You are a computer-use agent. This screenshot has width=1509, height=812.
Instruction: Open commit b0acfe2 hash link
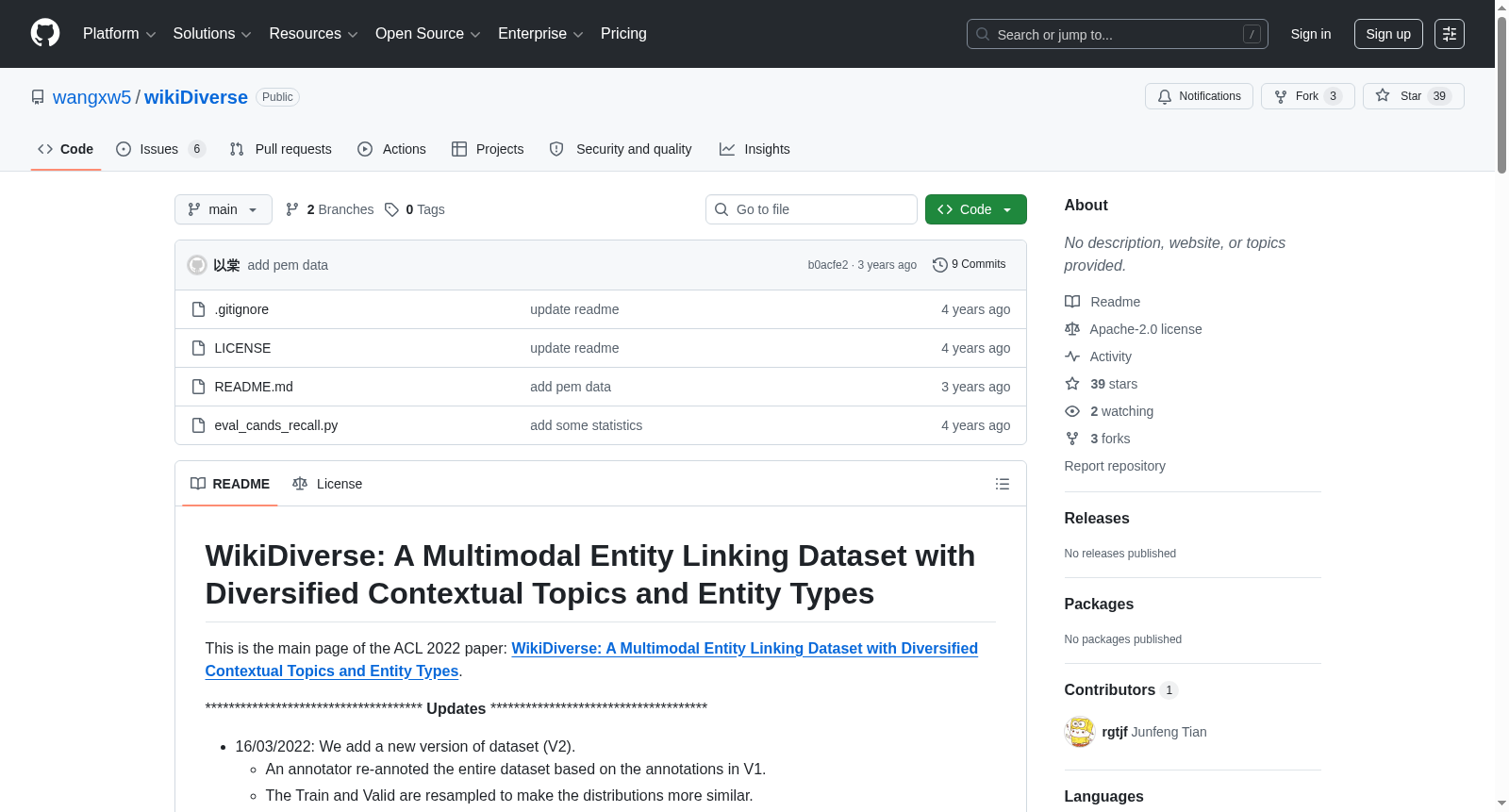tap(828, 265)
